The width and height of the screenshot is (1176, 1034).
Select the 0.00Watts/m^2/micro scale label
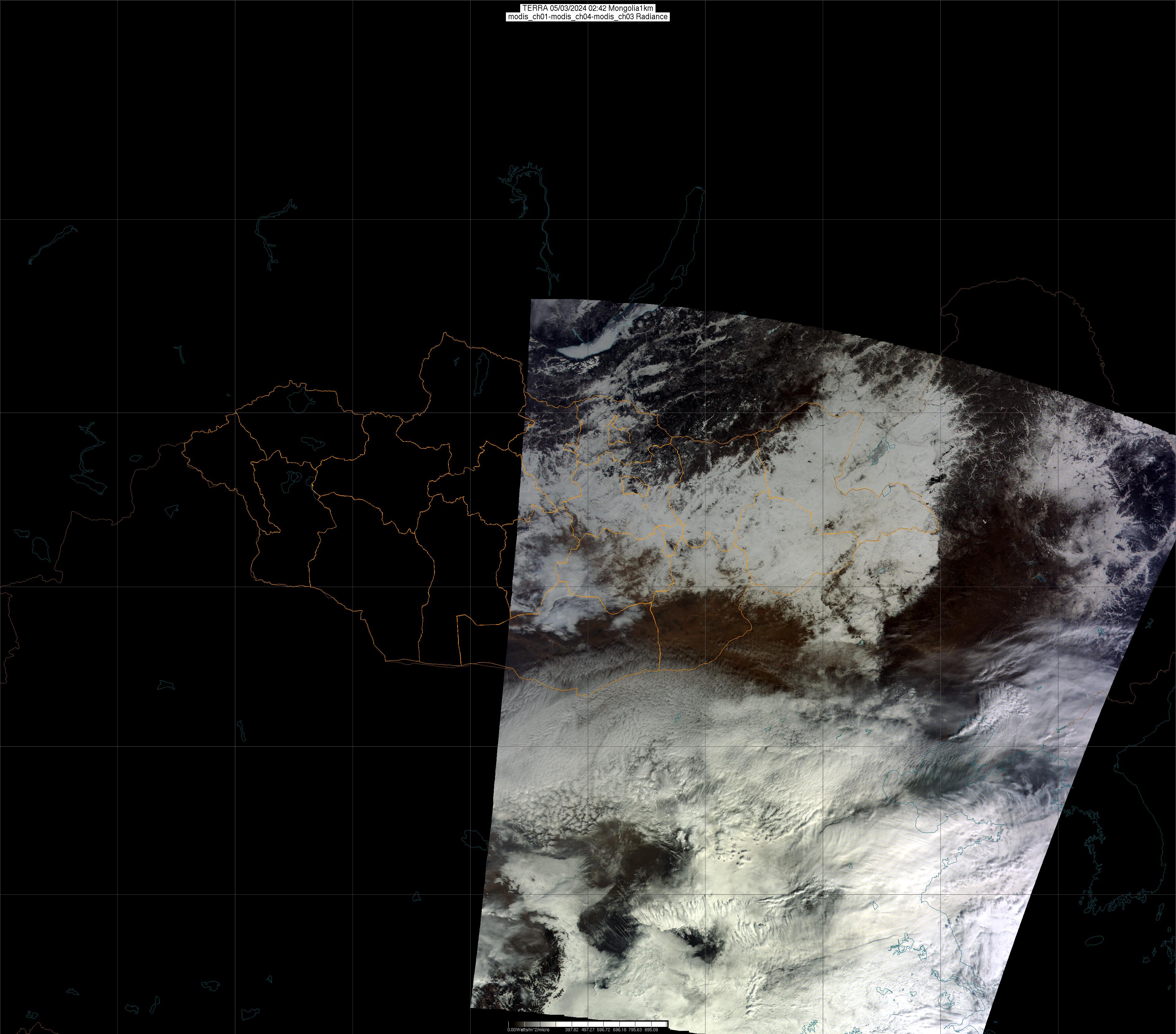[x=529, y=1030]
